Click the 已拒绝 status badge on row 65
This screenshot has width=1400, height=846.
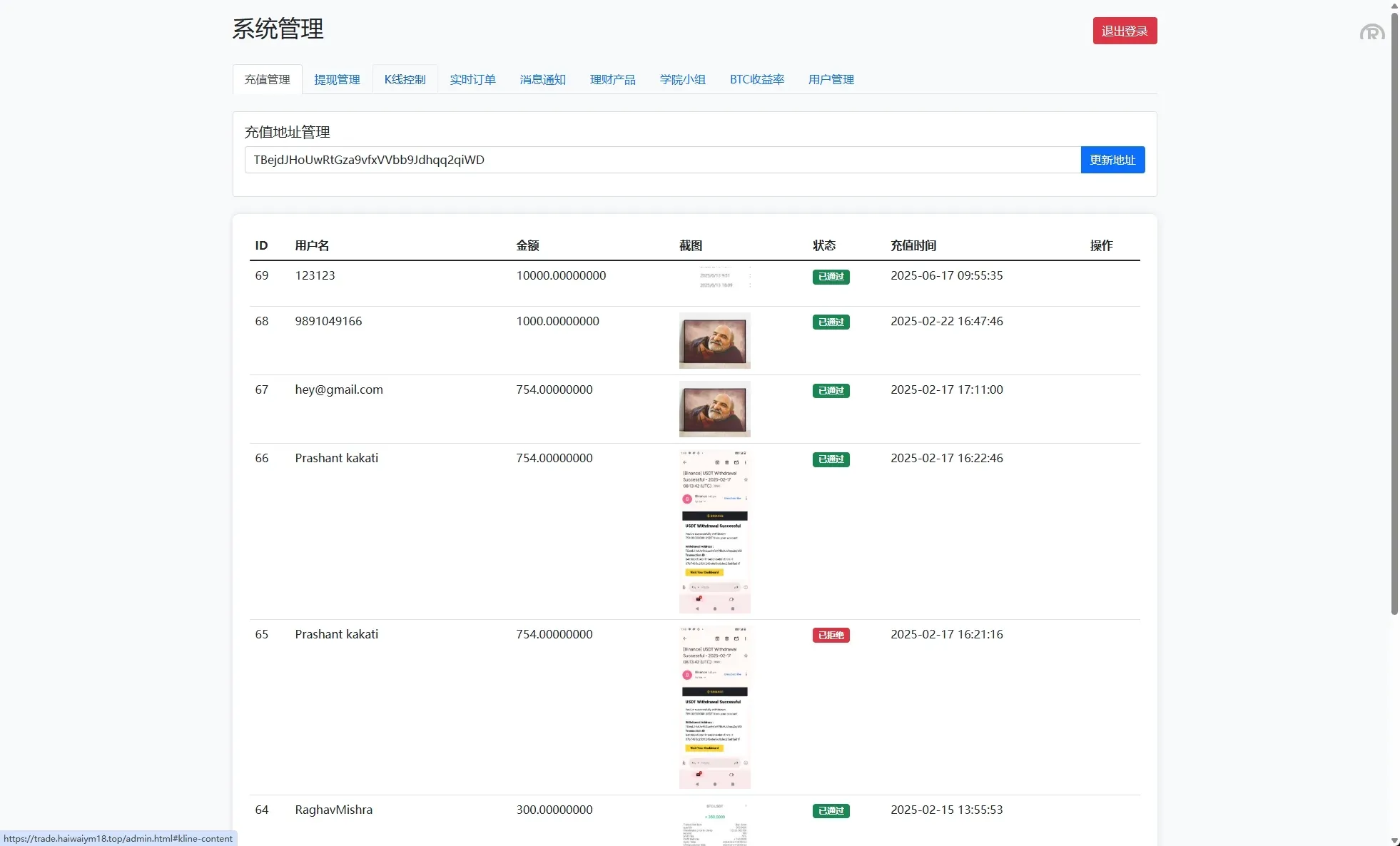(830, 635)
